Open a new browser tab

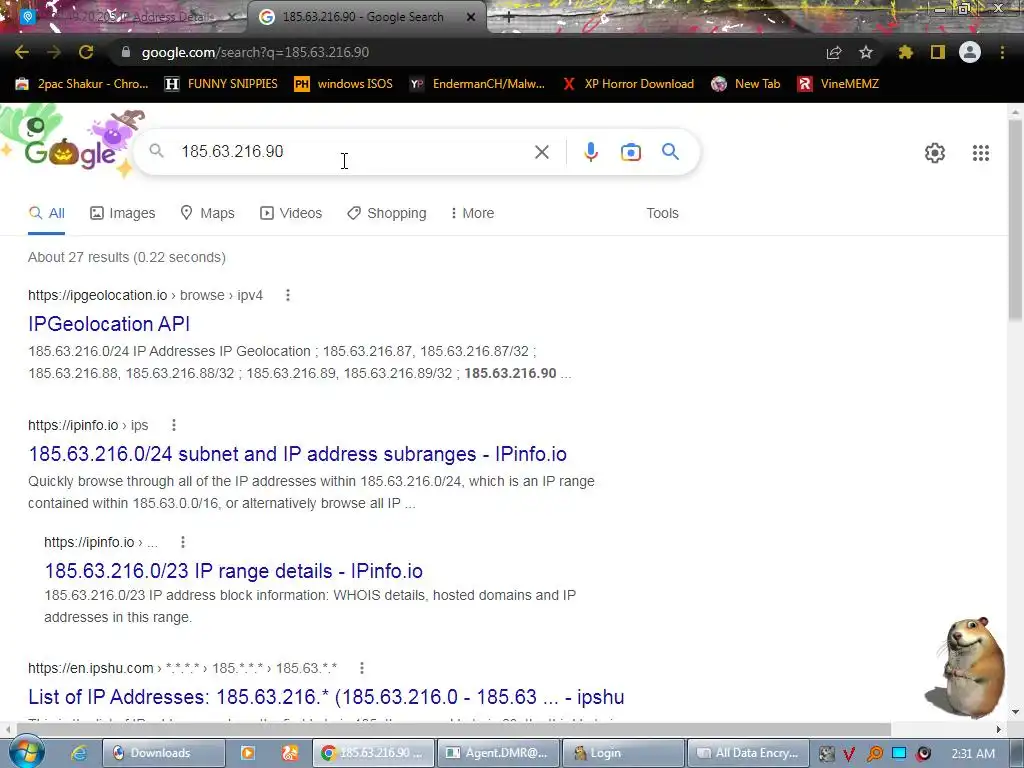pyautogui.click(x=509, y=17)
